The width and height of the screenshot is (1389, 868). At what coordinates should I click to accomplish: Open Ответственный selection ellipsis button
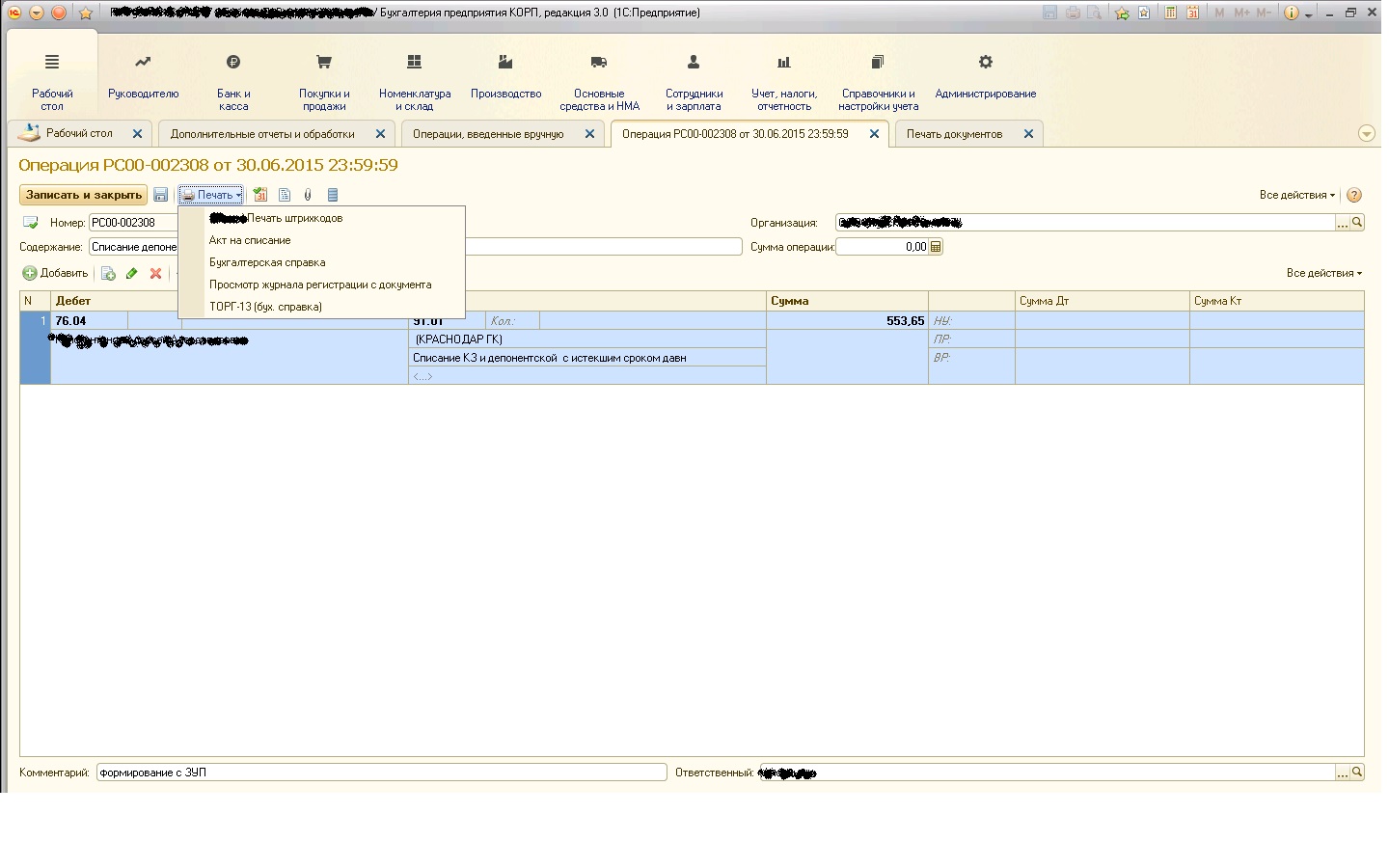[x=1342, y=773]
